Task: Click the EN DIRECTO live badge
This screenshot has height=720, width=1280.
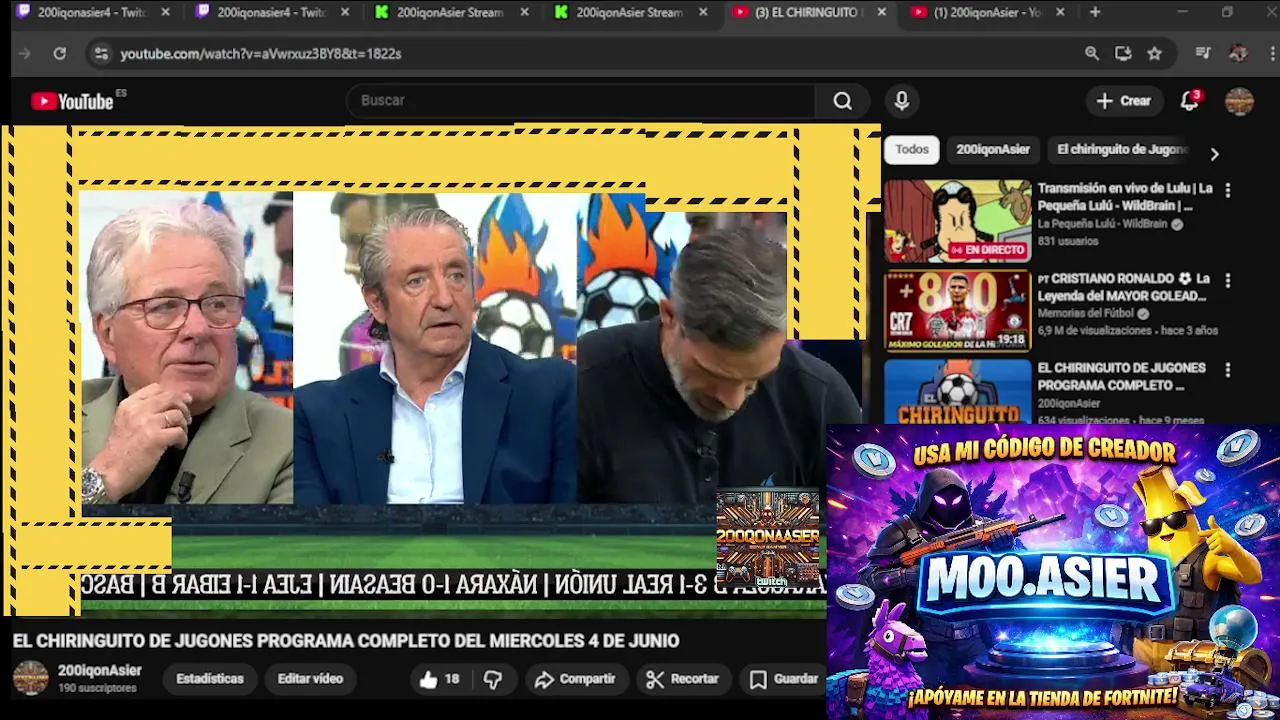Action: tap(987, 250)
